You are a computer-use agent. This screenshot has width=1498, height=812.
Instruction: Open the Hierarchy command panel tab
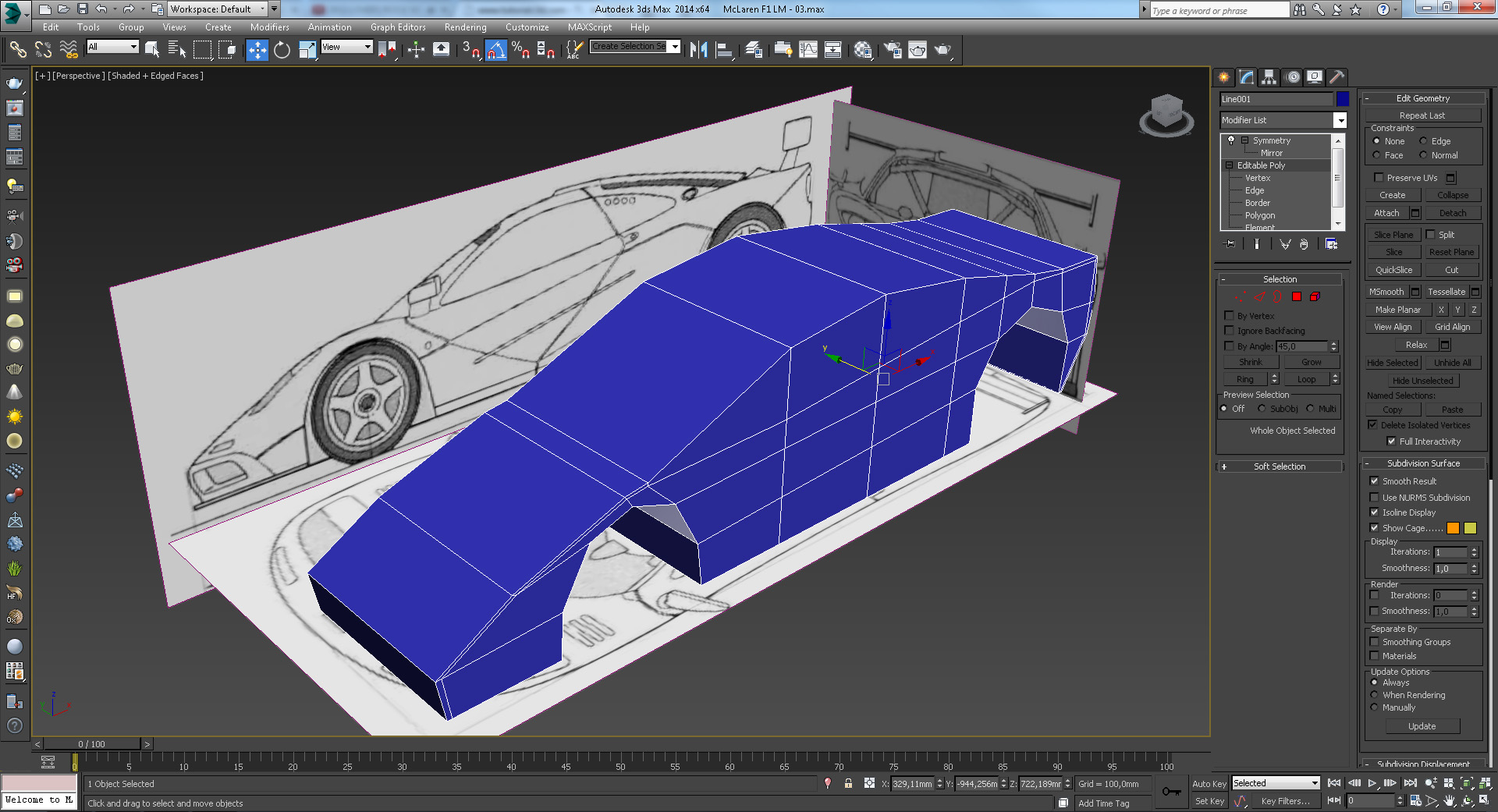coord(1269,77)
